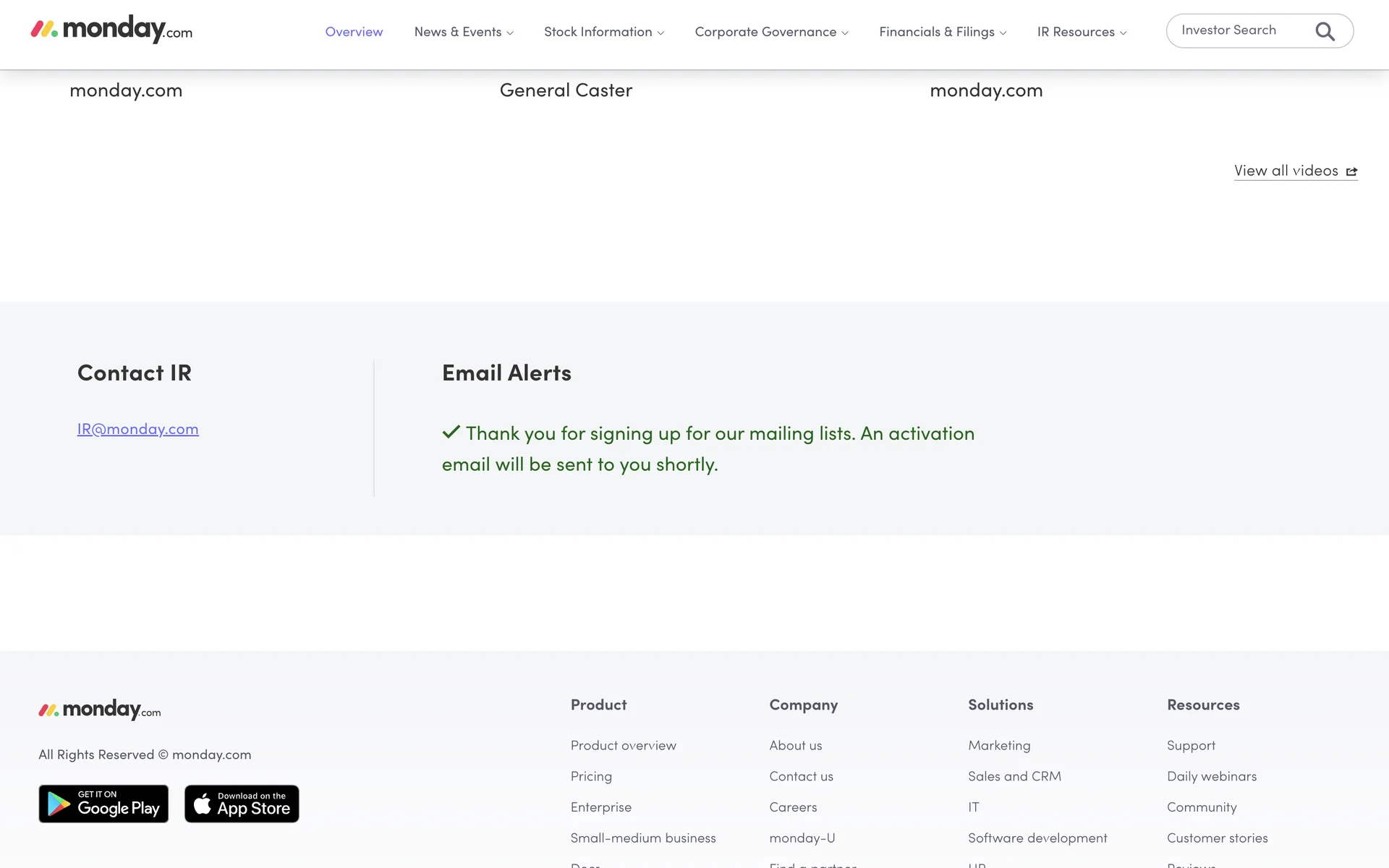The image size is (1389, 868).
Task: Go to the Pricing footer link
Action: click(x=590, y=776)
